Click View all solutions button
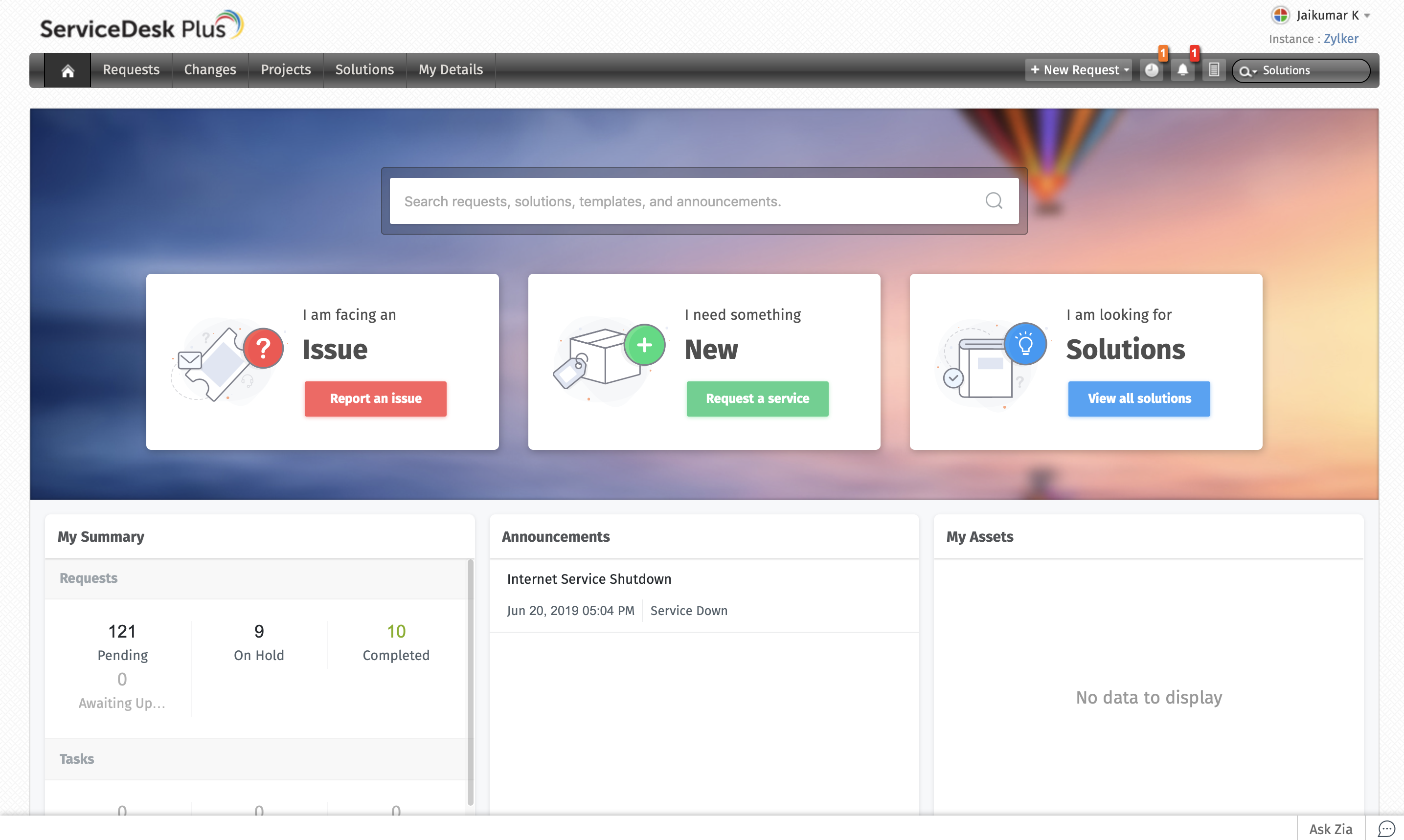Screen dimensions: 1404x840 tap(1138, 398)
